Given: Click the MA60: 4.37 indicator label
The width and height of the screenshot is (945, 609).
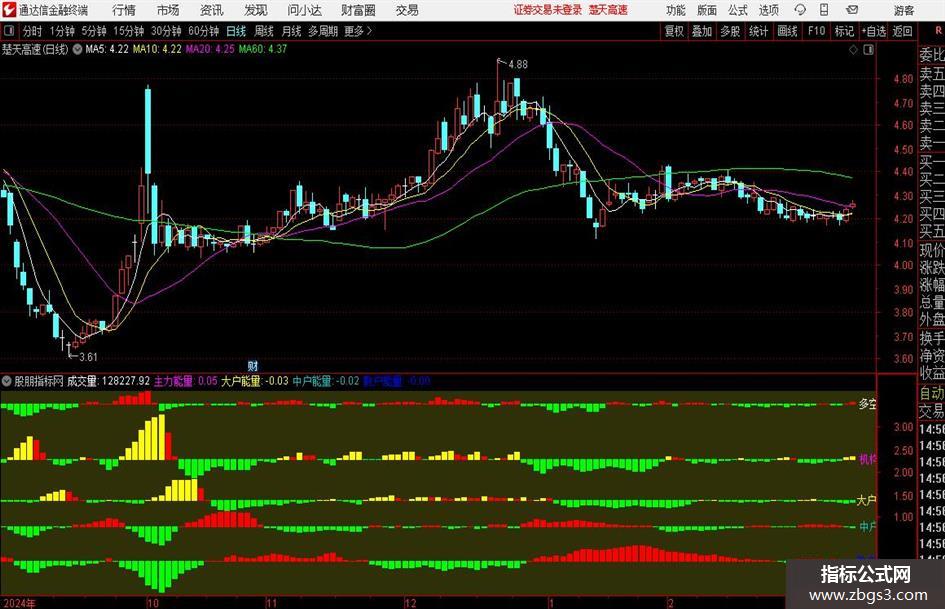Looking at the screenshot, I should pyautogui.click(x=263, y=49).
